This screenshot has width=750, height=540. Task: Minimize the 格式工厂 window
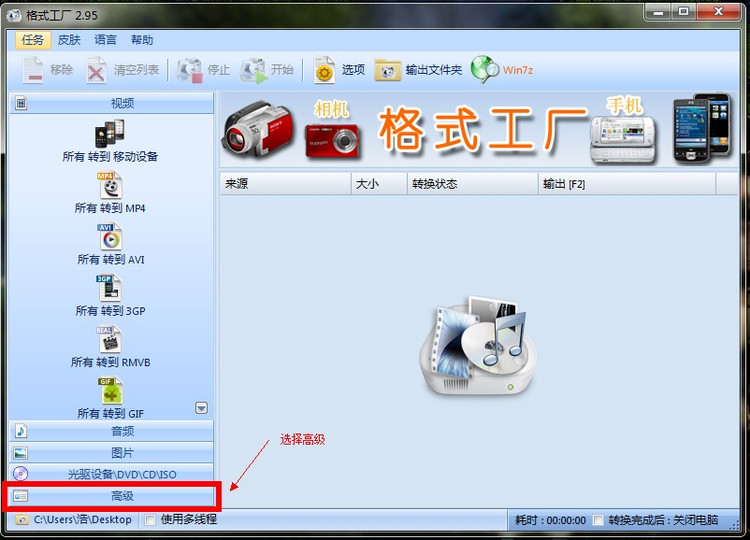pyautogui.click(x=658, y=11)
